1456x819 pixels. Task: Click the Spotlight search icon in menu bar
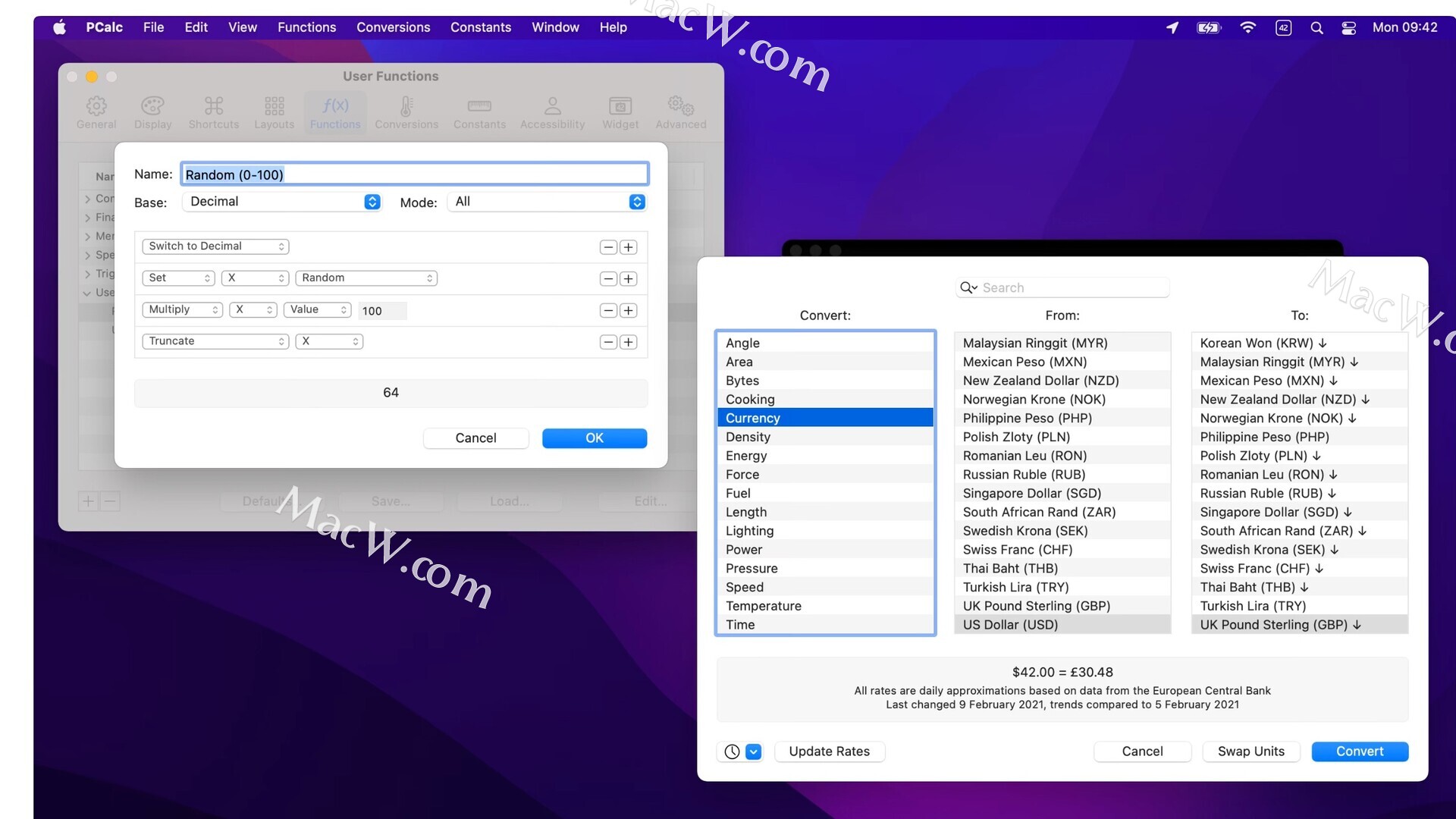1316,28
